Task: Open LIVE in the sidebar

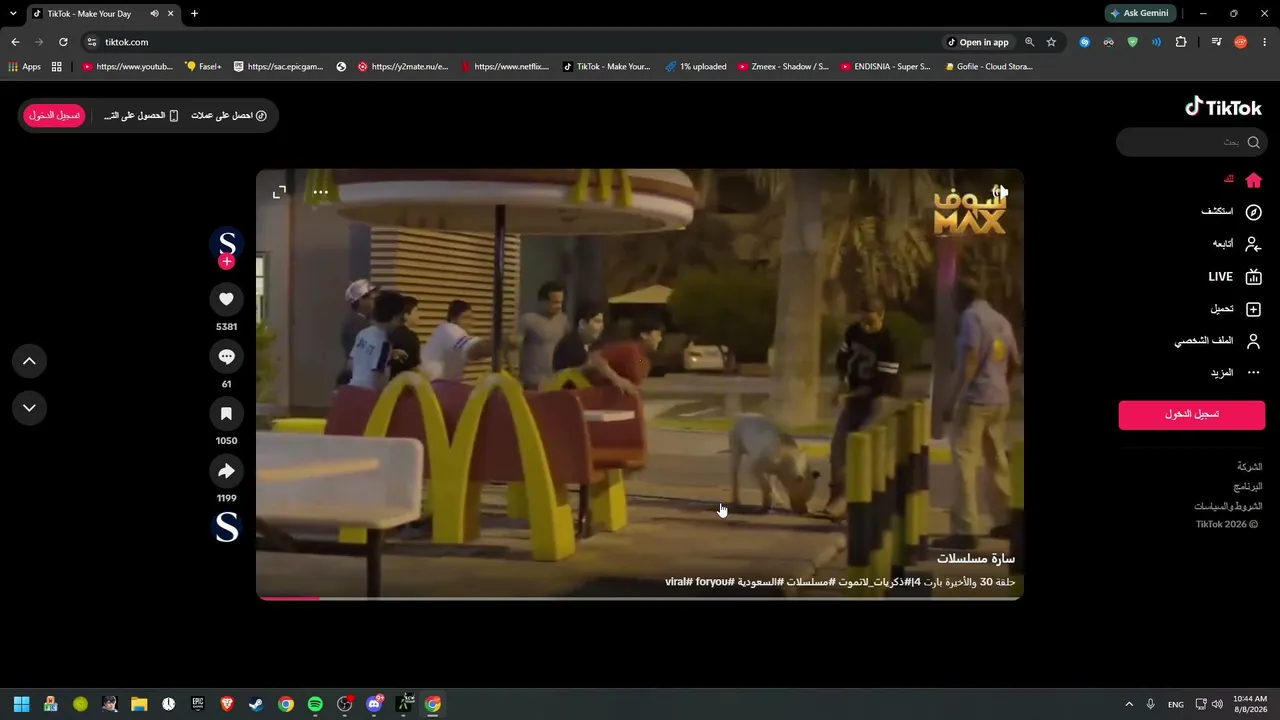Action: [1235, 276]
